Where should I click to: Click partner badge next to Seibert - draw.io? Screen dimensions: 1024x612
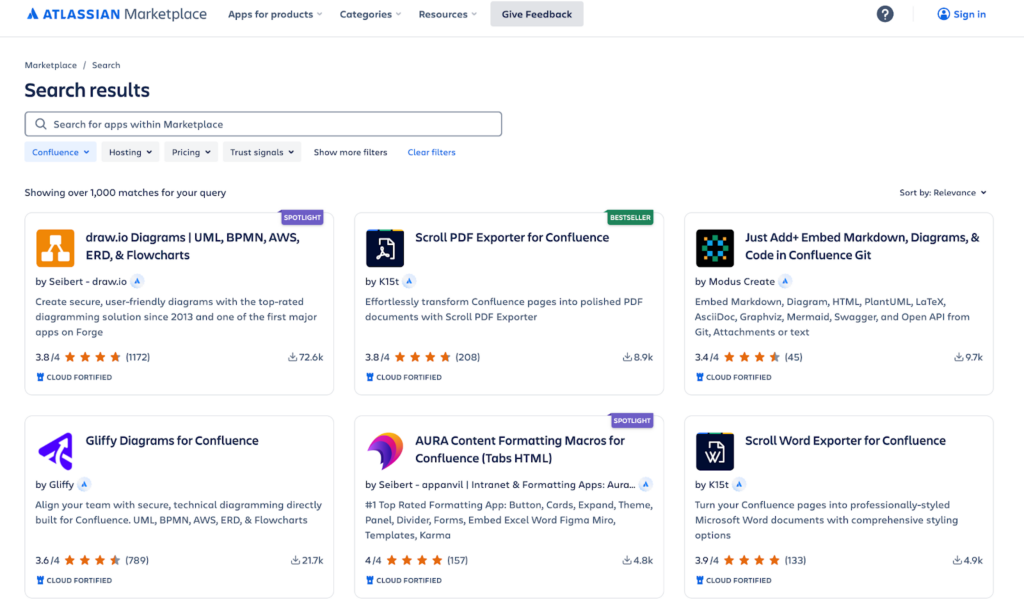(x=137, y=282)
